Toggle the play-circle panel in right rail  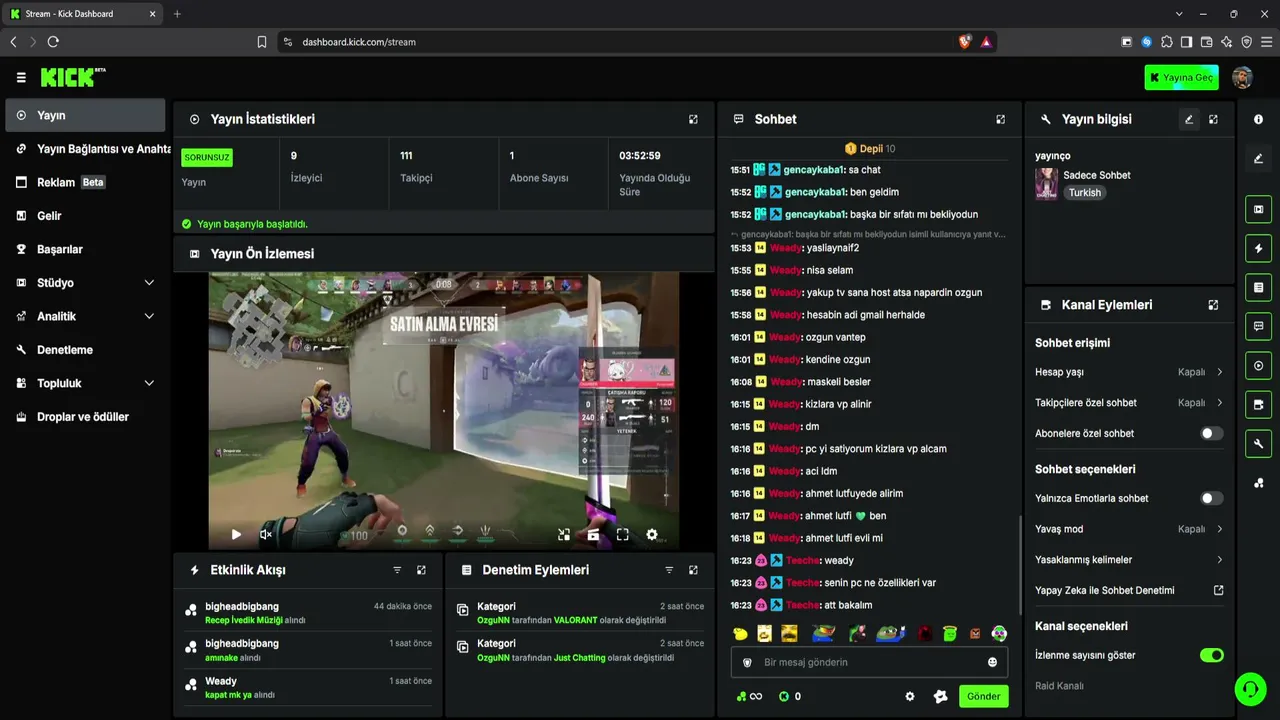[1258, 366]
